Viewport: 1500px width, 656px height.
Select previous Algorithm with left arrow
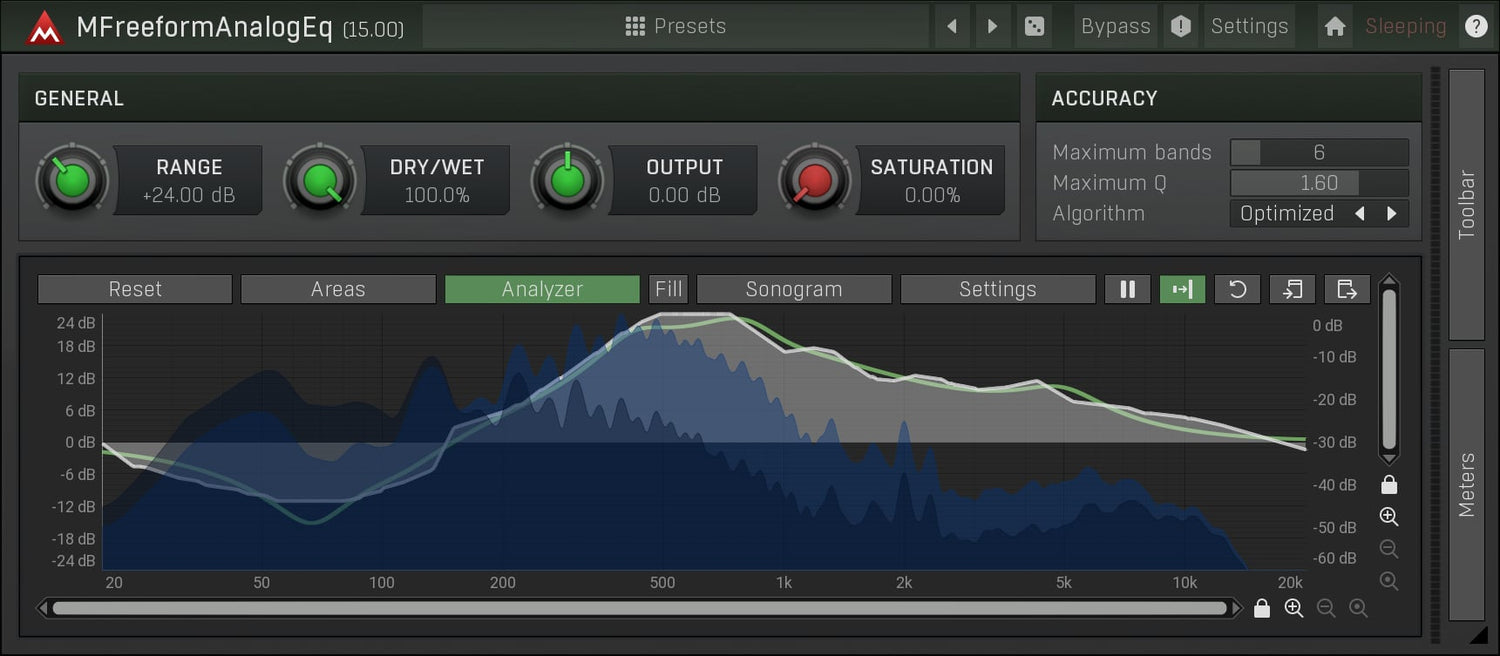coord(1360,213)
